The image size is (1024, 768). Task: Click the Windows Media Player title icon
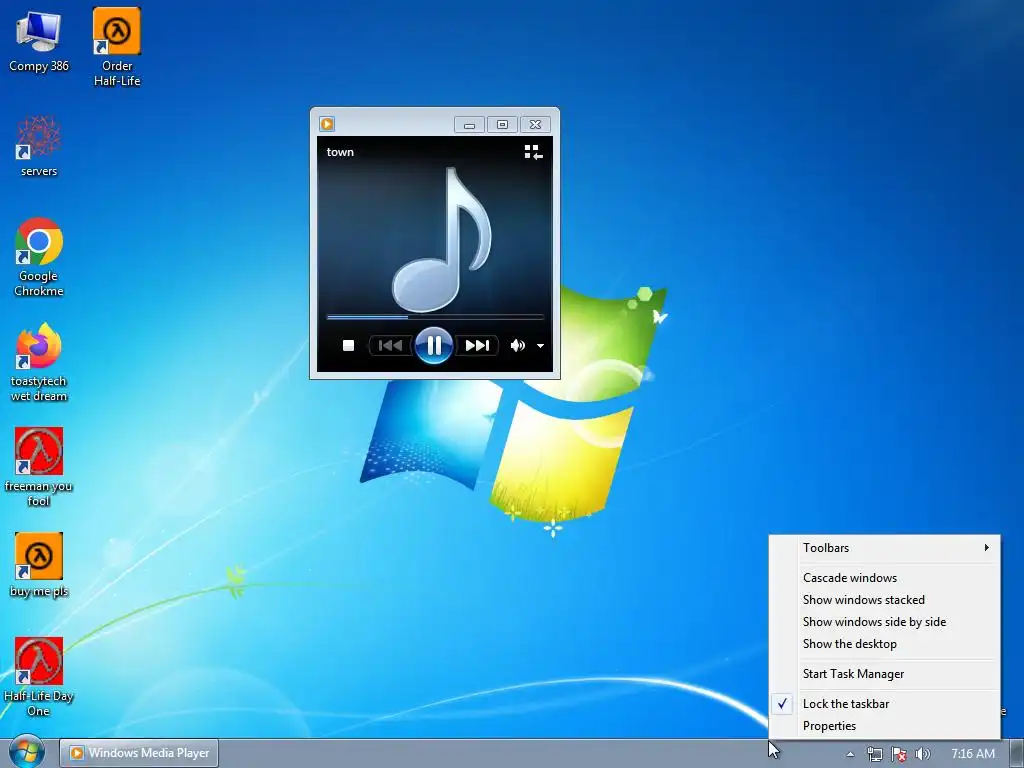coord(327,124)
